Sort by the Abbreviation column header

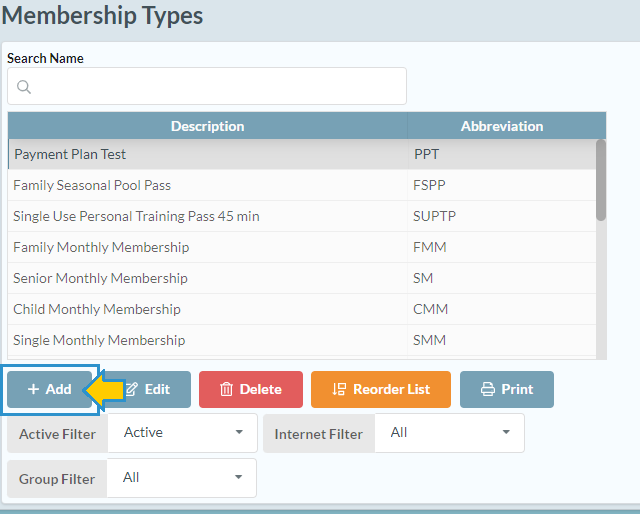[501, 126]
